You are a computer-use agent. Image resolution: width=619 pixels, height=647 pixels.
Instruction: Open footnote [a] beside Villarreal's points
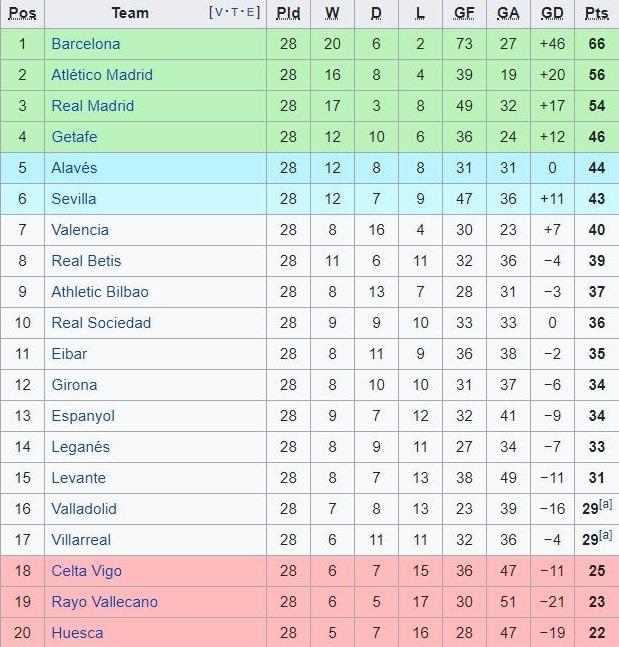point(606,536)
